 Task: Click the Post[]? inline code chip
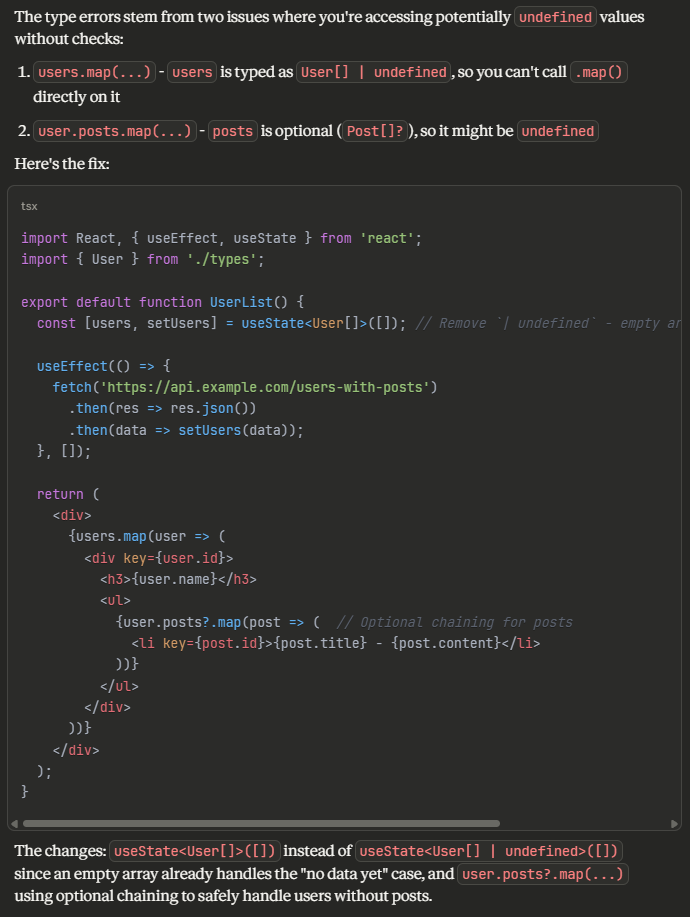pos(374,131)
